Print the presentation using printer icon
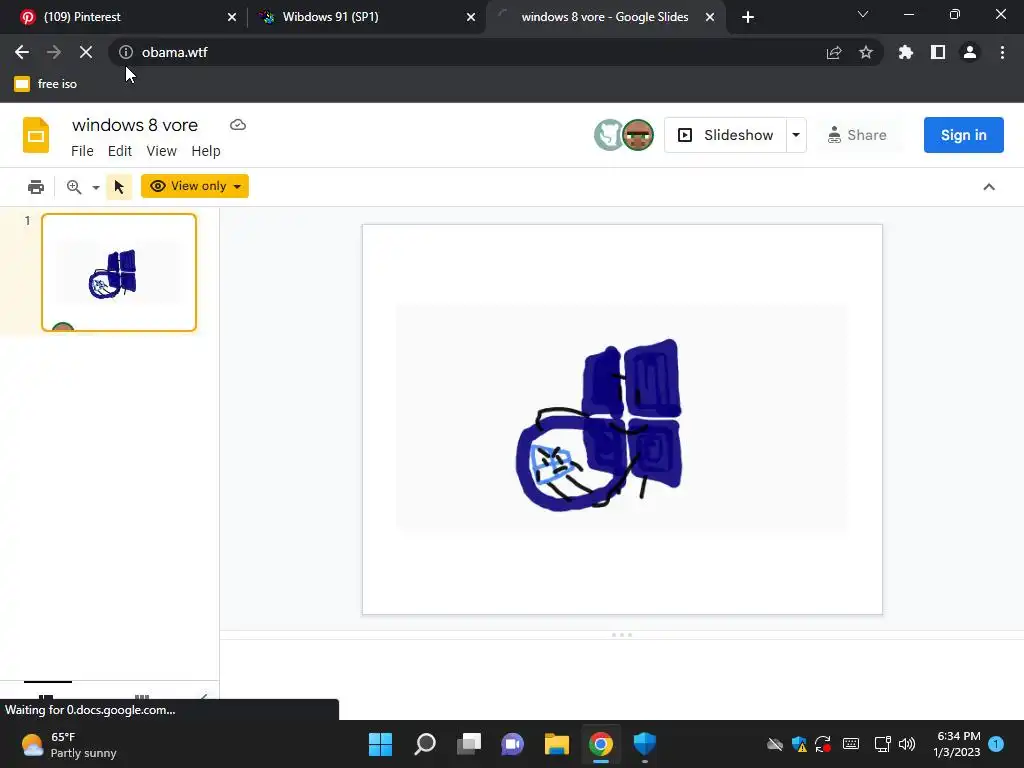Image resolution: width=1024 pixels, height=768 pixels. [36, 187]
